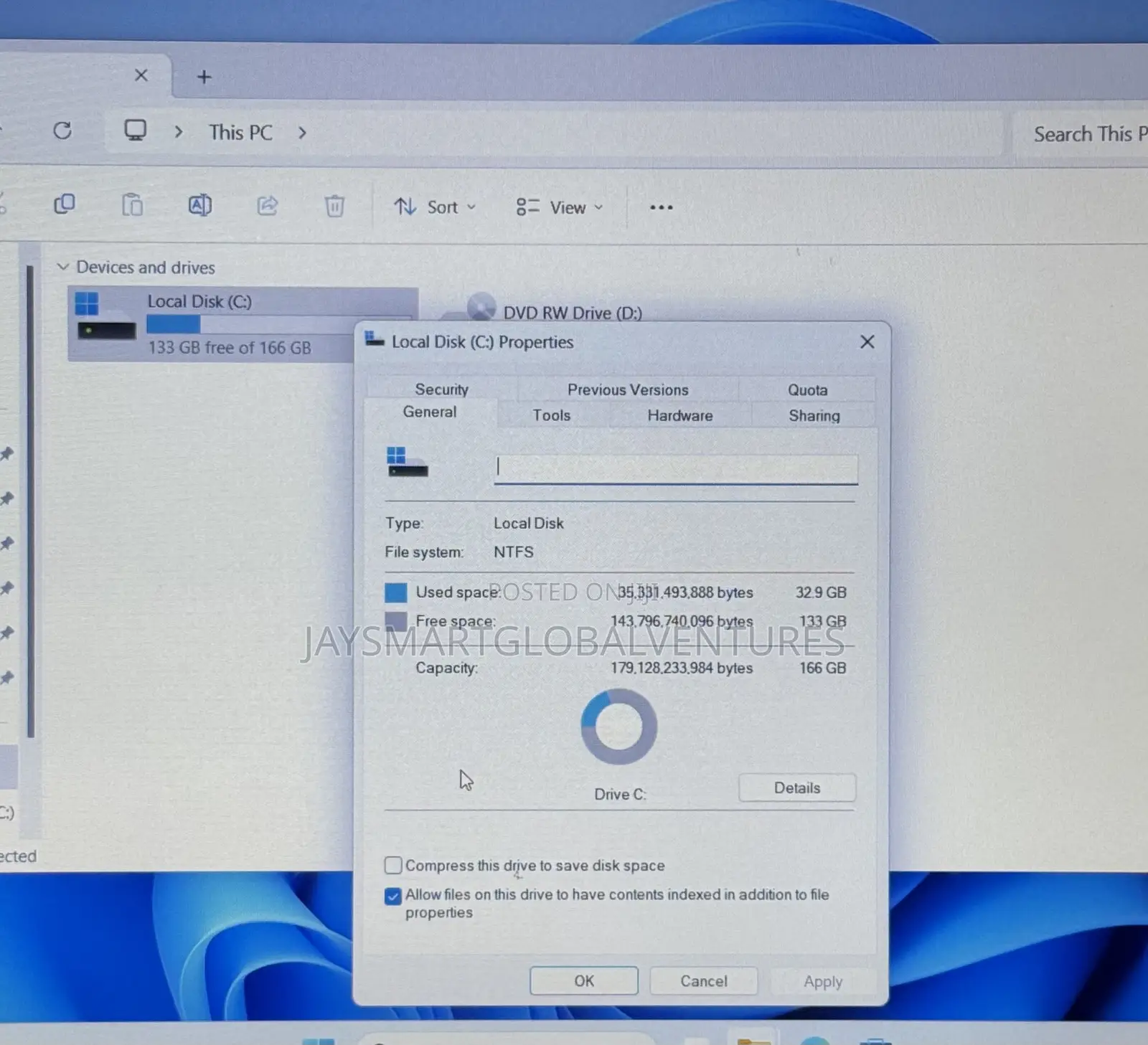Open a new tab with plus button
The image size is (1148, 1045).
pos(204,77)
